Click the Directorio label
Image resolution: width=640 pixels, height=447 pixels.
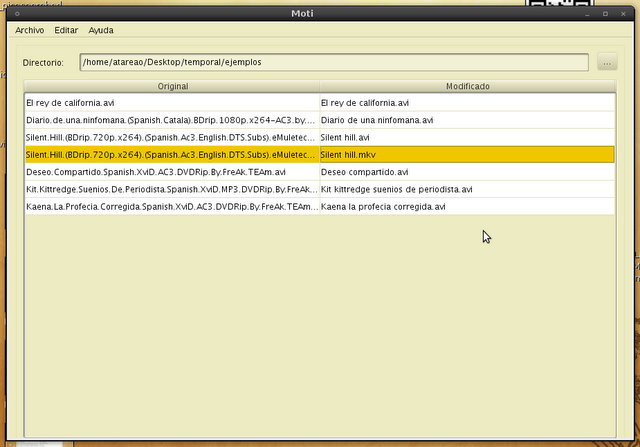tap(43, 63)
